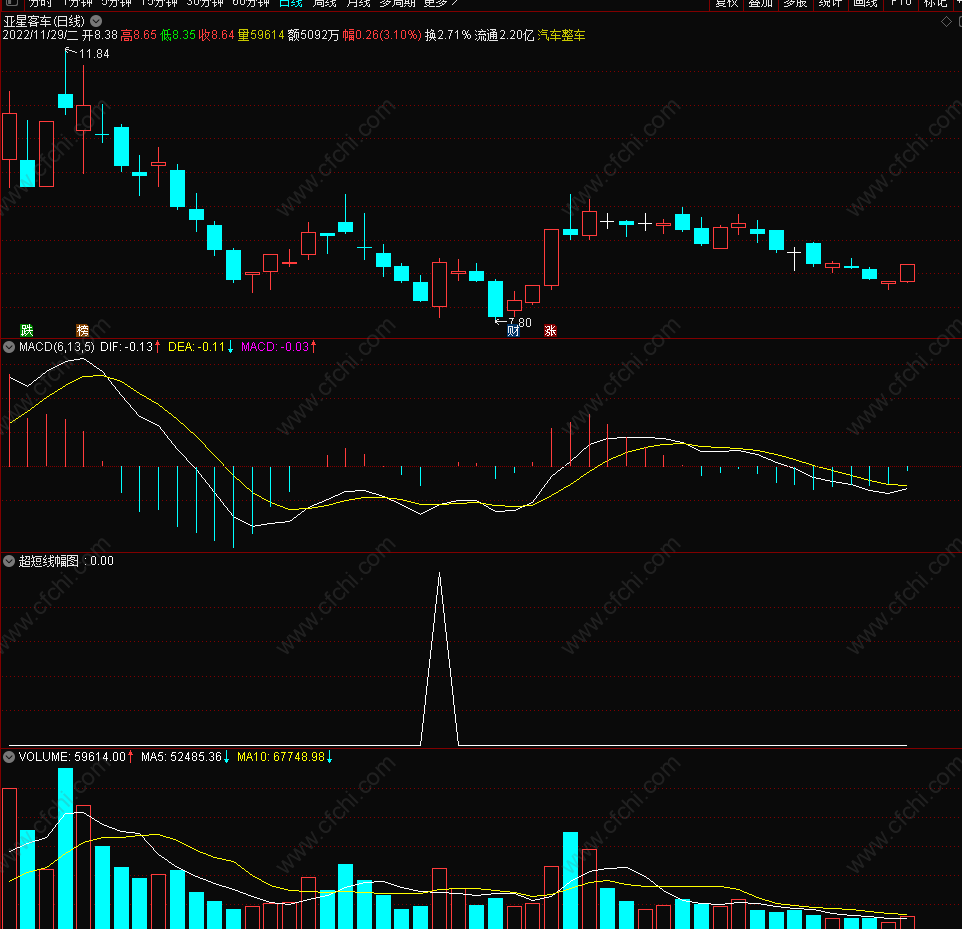The height and width of the screenshot is (929, 962).
Task: Click the DIF: -0.13 value
Action: (126, 347)
